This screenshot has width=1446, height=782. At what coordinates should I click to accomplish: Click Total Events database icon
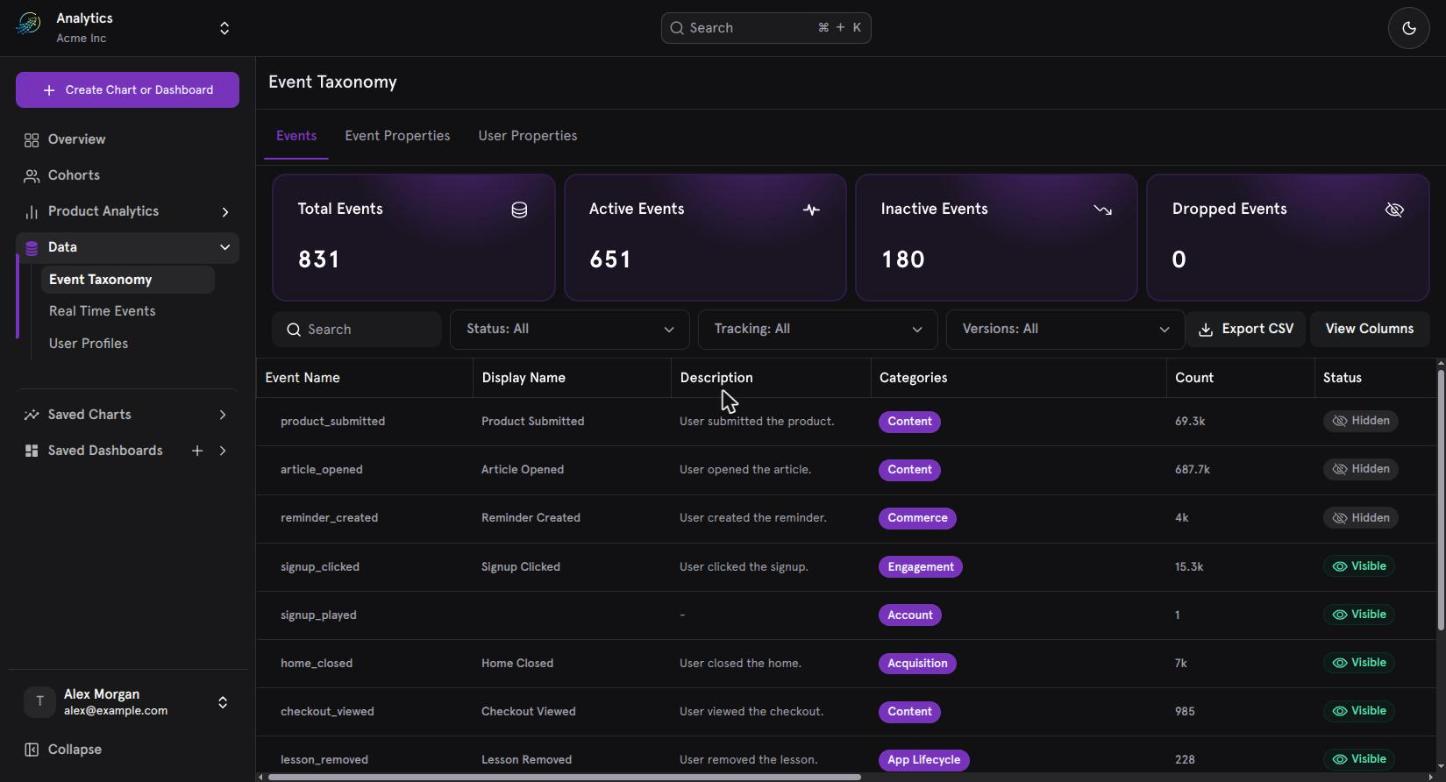[x=519, y=210]
